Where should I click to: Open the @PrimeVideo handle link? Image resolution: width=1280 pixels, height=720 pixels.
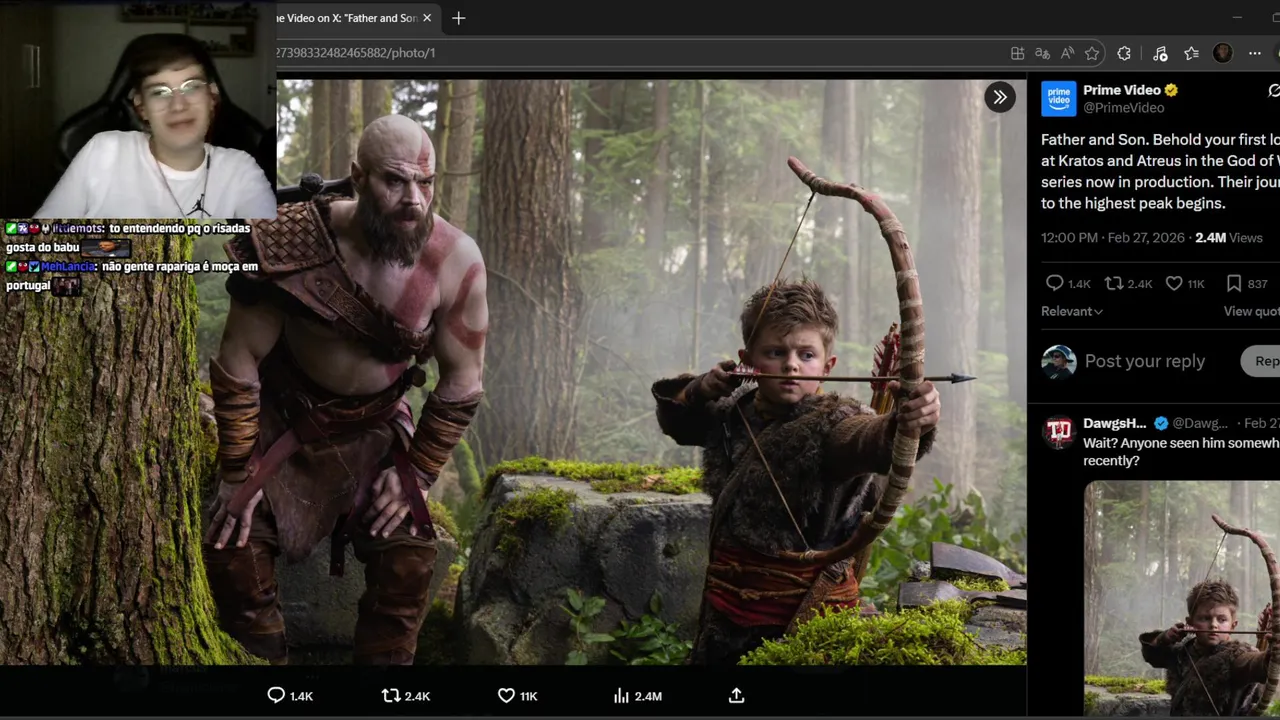(1123, 108)
